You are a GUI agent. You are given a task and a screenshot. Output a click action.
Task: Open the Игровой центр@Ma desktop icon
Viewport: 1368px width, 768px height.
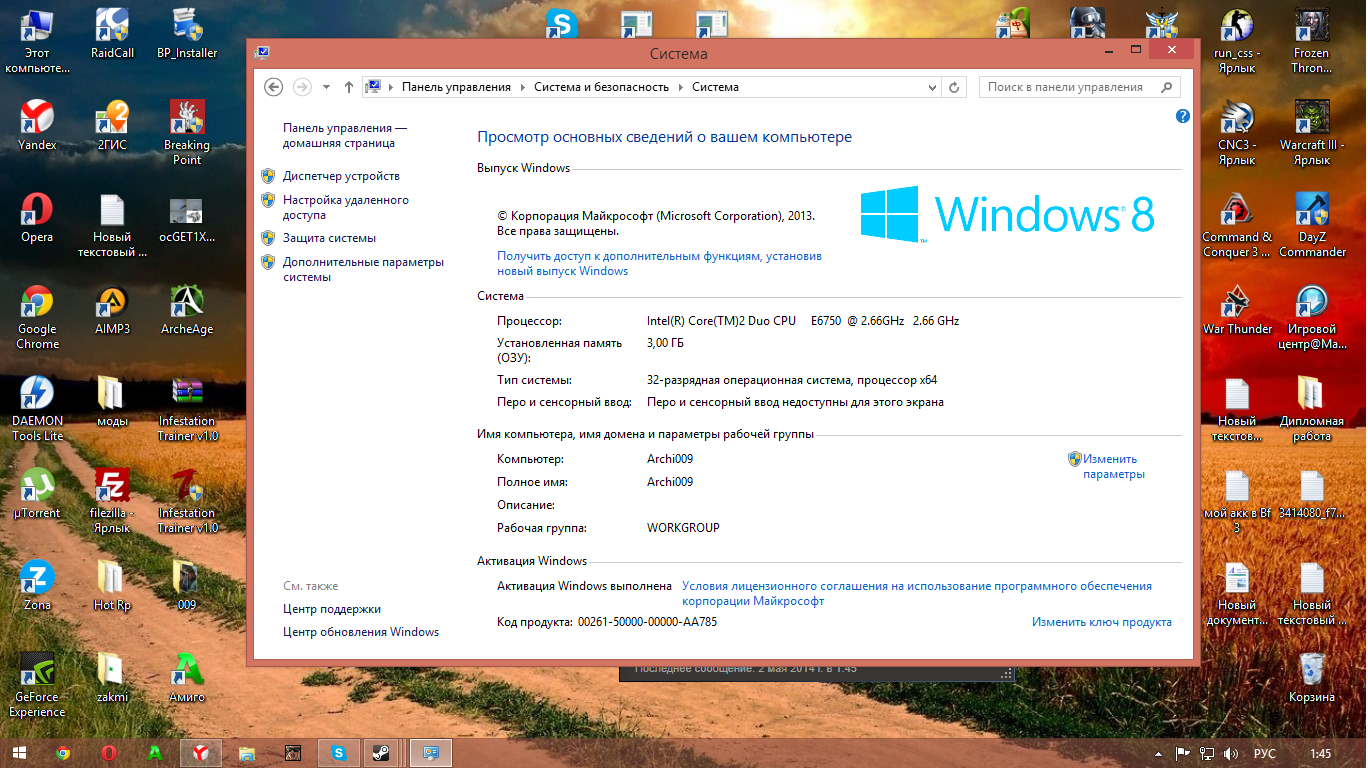[1311, 316]
